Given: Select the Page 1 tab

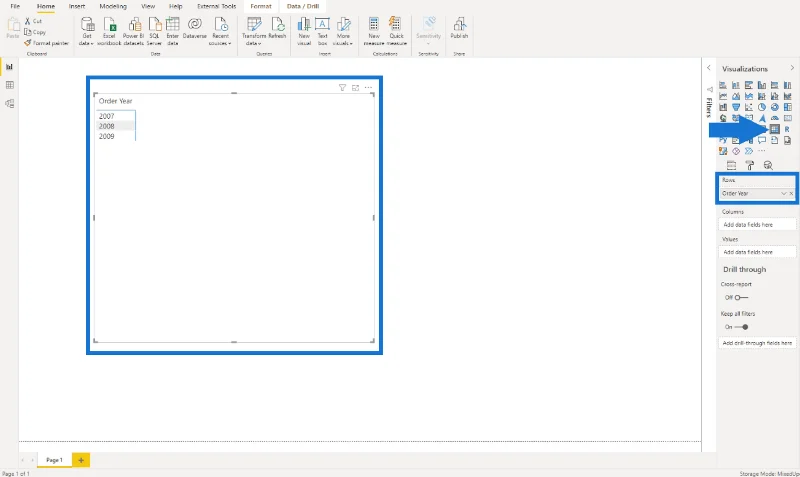Looking at the screenshot, I should pos(54,460).
